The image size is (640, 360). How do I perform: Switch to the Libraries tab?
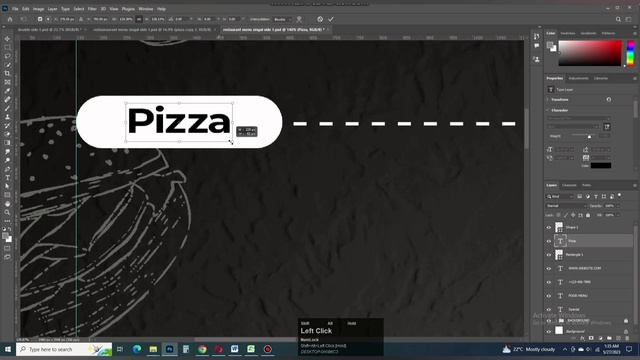click(x=601, y=78)
